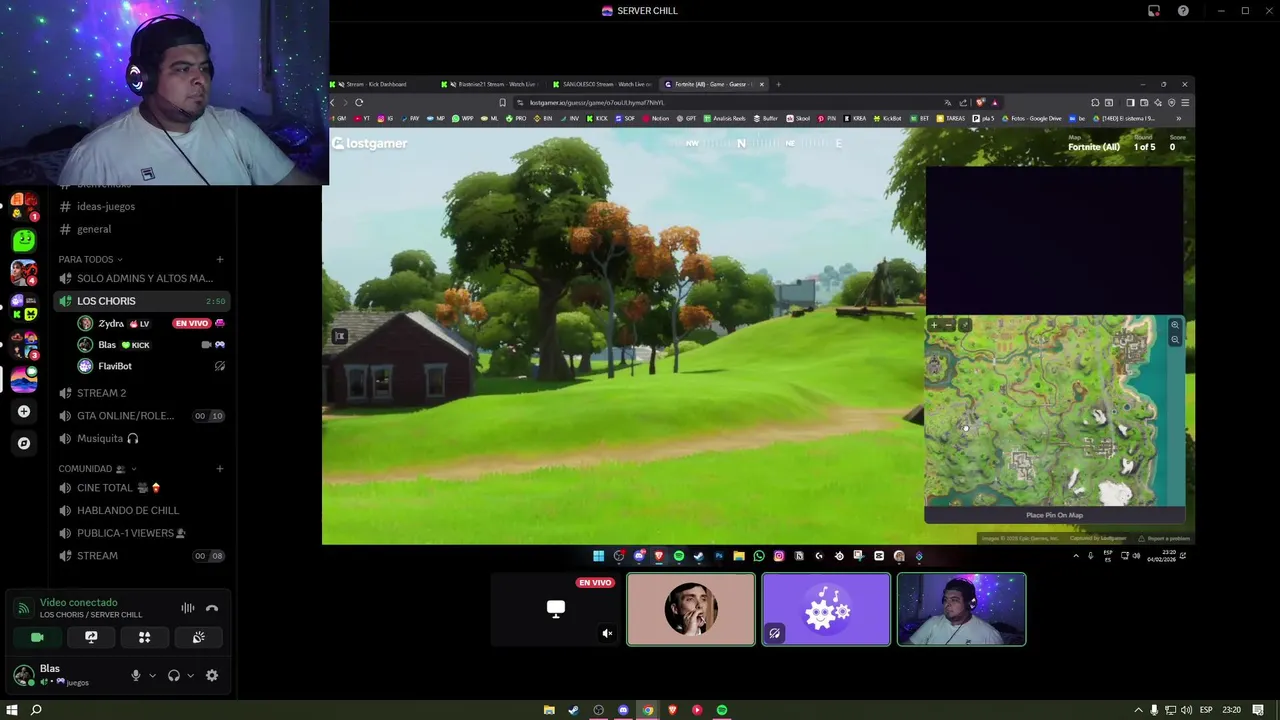Open activities launcher in voice panel
This screenshot has height=720, width=1280.
pyautogui.click(x=145, y=637)
